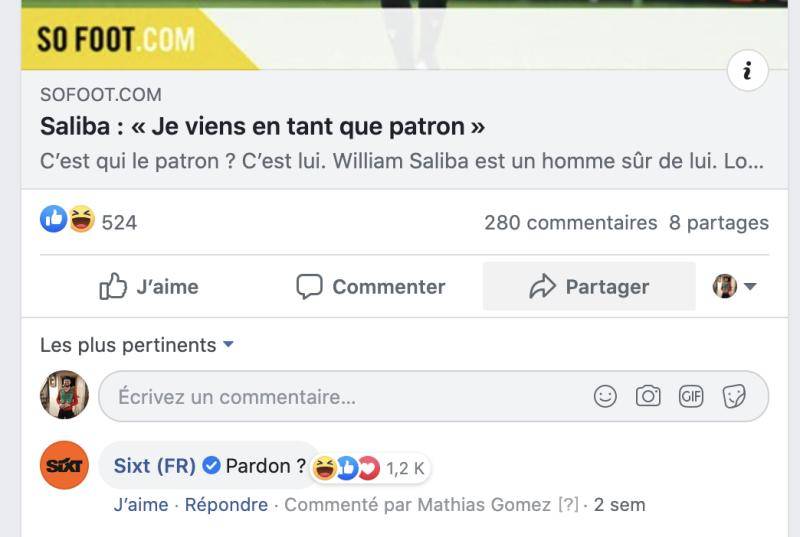
Task: Open the profile selector dropdown next to Partager
Action: (x=735, y=287)
